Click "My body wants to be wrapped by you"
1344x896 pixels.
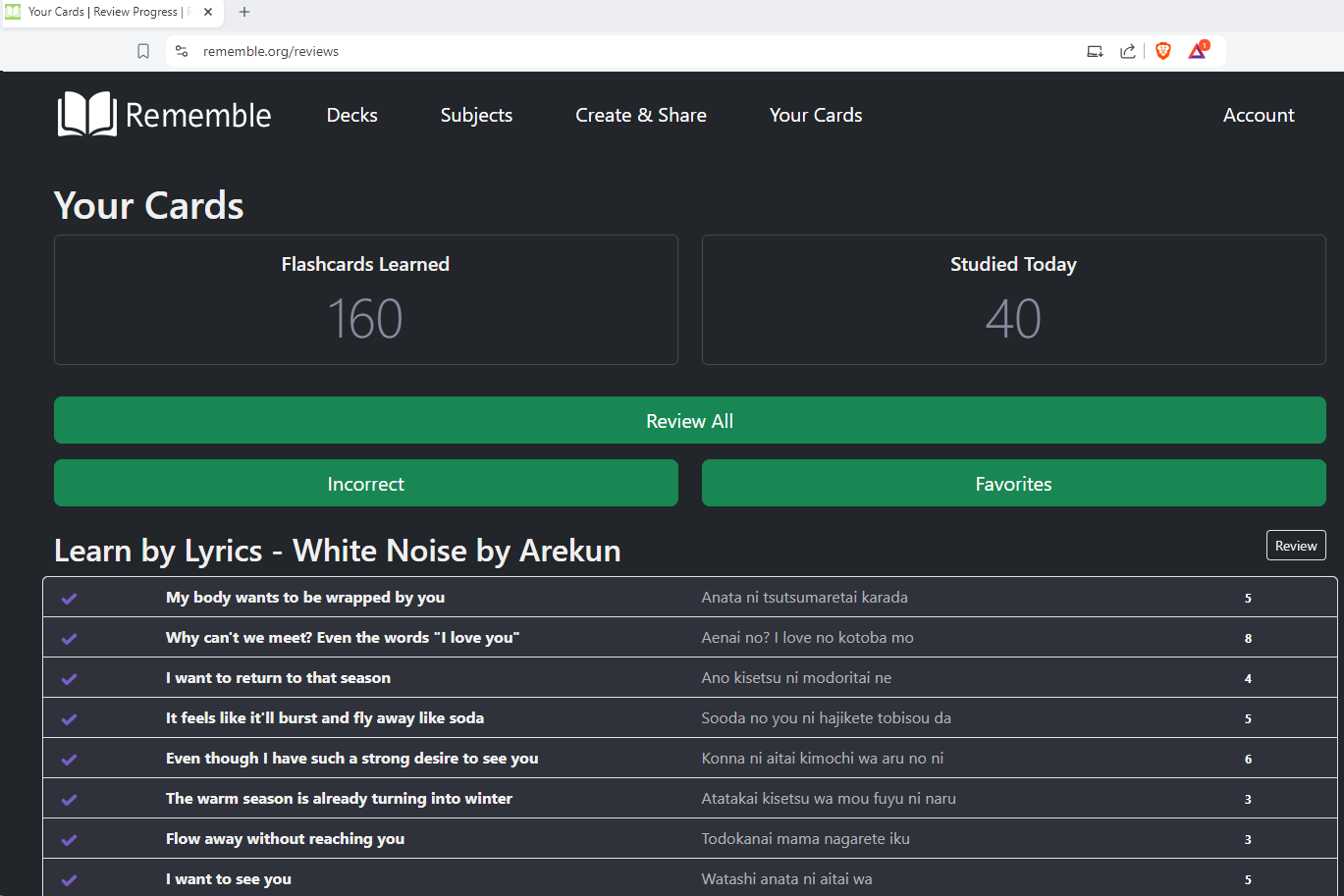[x=305, y=597]
